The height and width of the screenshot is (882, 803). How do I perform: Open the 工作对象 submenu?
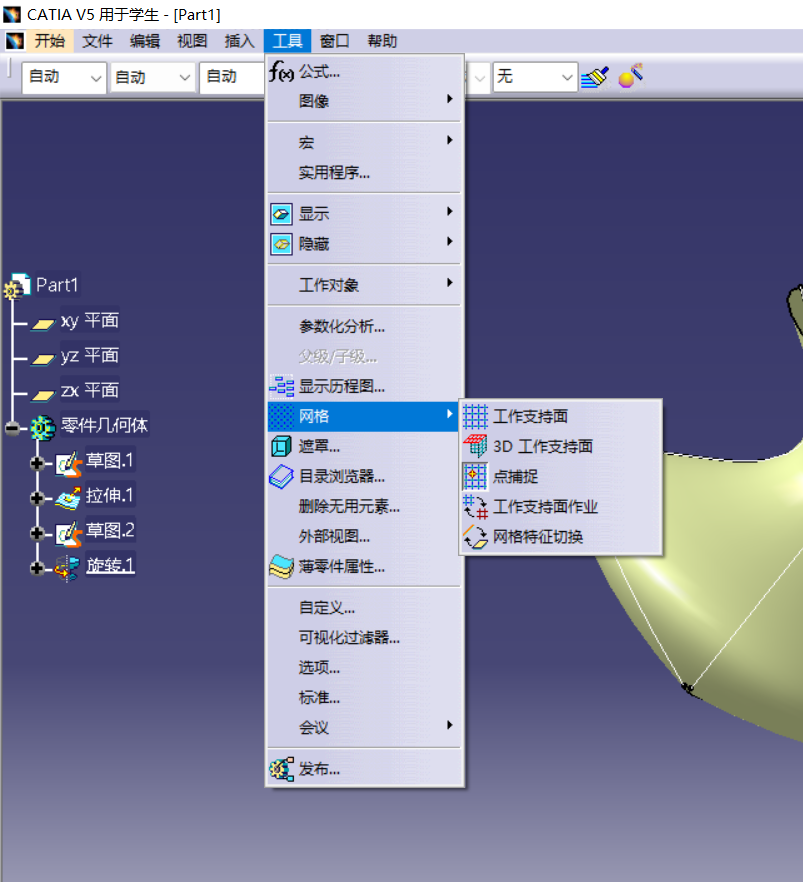point(364,285)
